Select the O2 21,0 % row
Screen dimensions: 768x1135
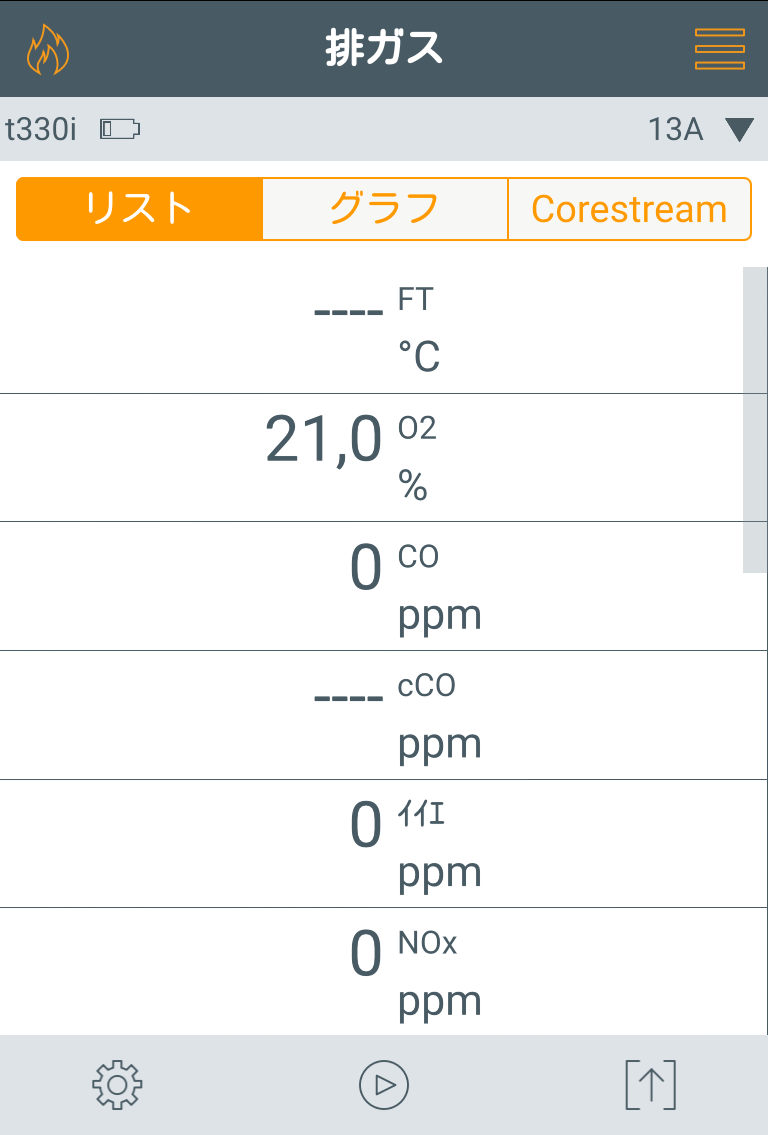(372, 458)
